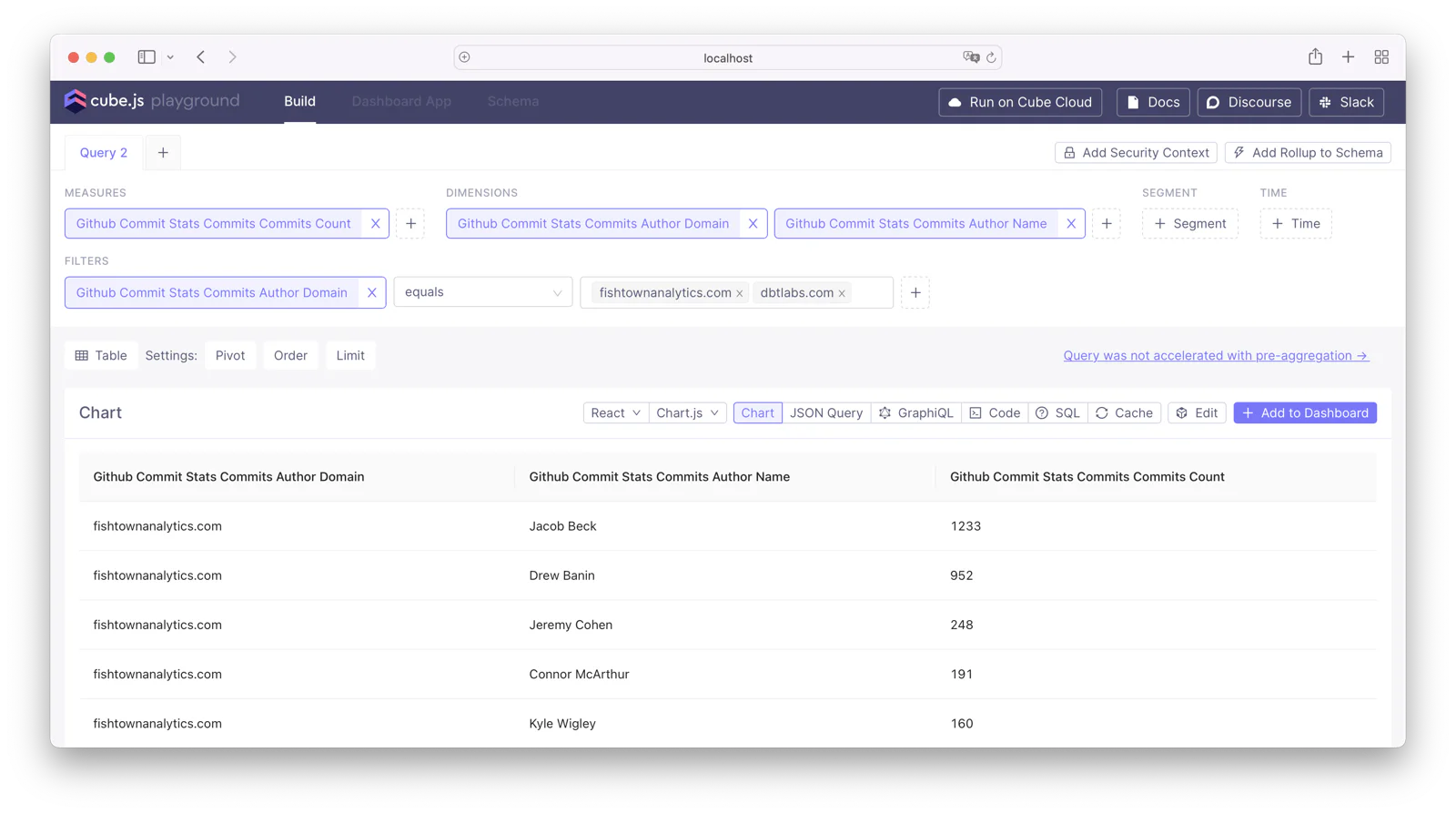Open a new Safari tab
Screen dimensions: 1456x814
tap(1348, 57)
